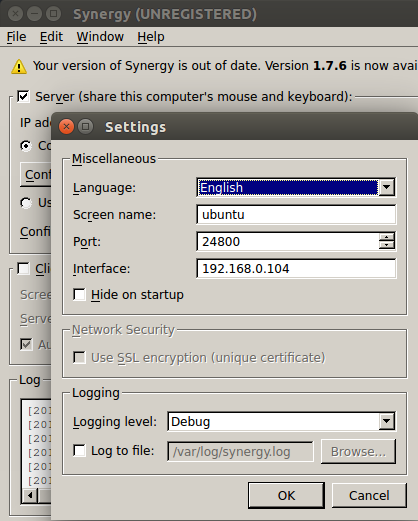Open the Language dropdown showing English
The image size is (418, 521).
[296, 187]
